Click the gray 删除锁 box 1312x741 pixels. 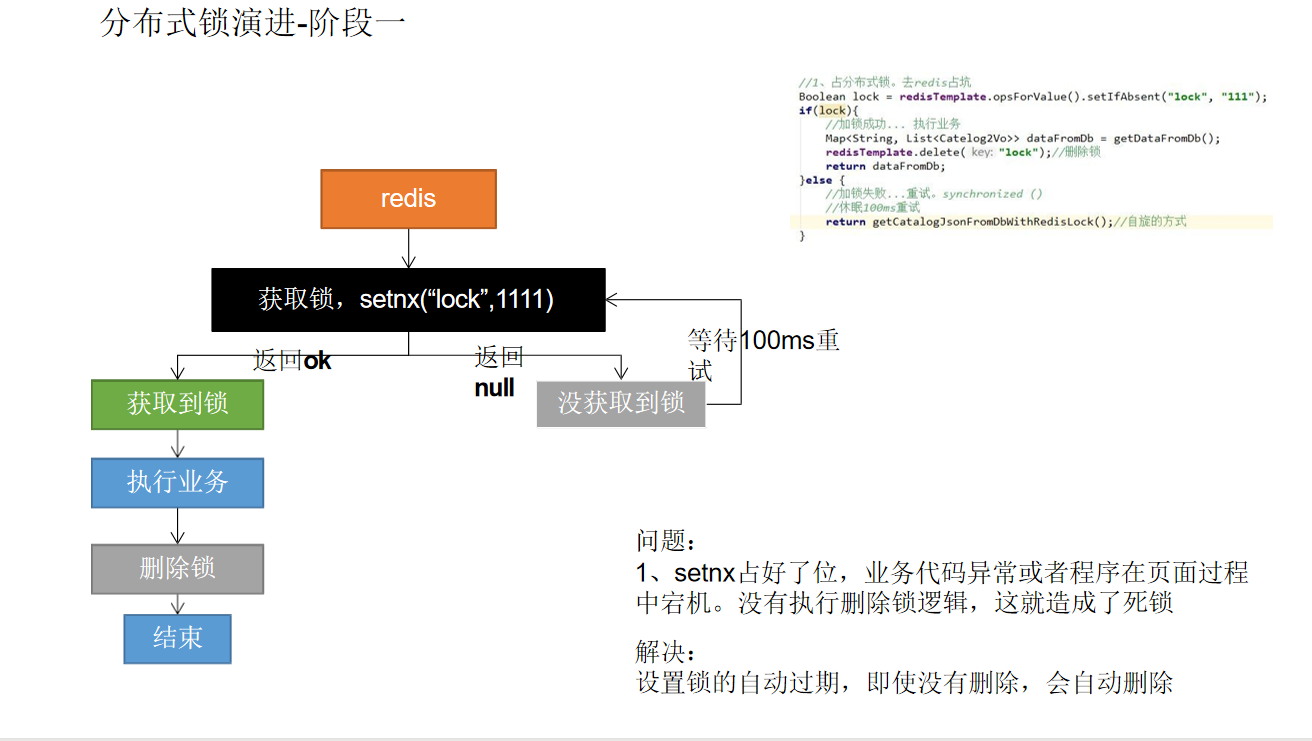tap(177, 568)
